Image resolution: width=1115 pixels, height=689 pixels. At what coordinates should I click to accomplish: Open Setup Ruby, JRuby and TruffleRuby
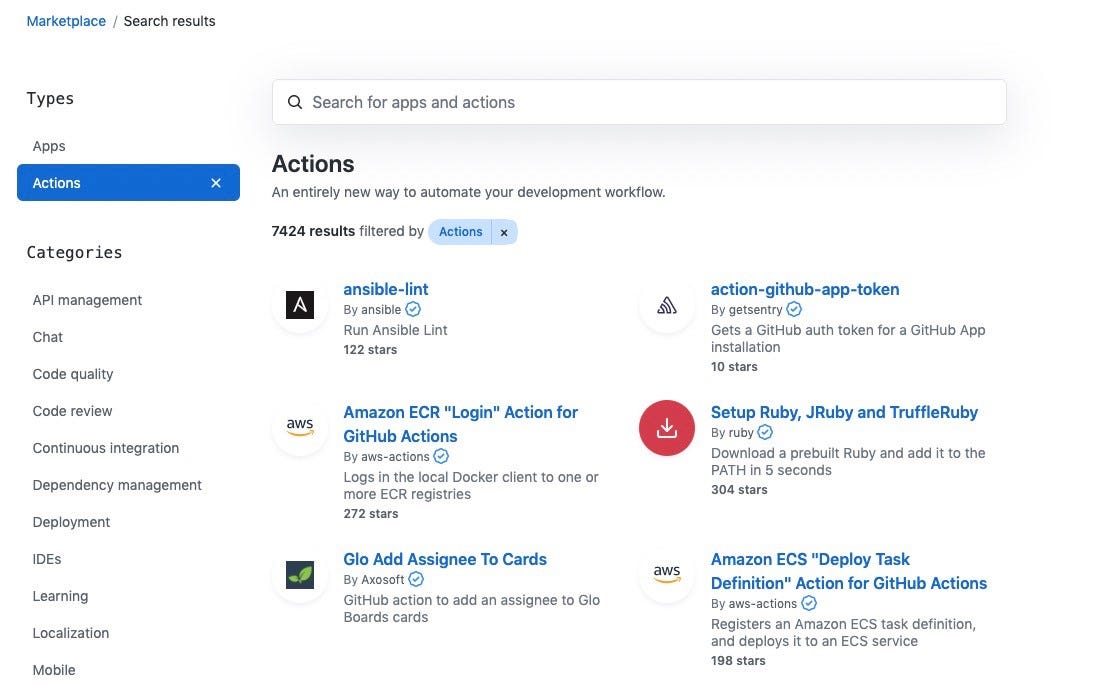[844, 412]
